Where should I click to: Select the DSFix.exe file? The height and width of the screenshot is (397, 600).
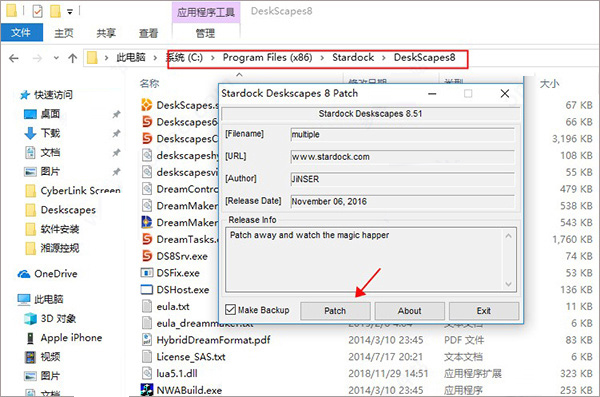[178, 273]
